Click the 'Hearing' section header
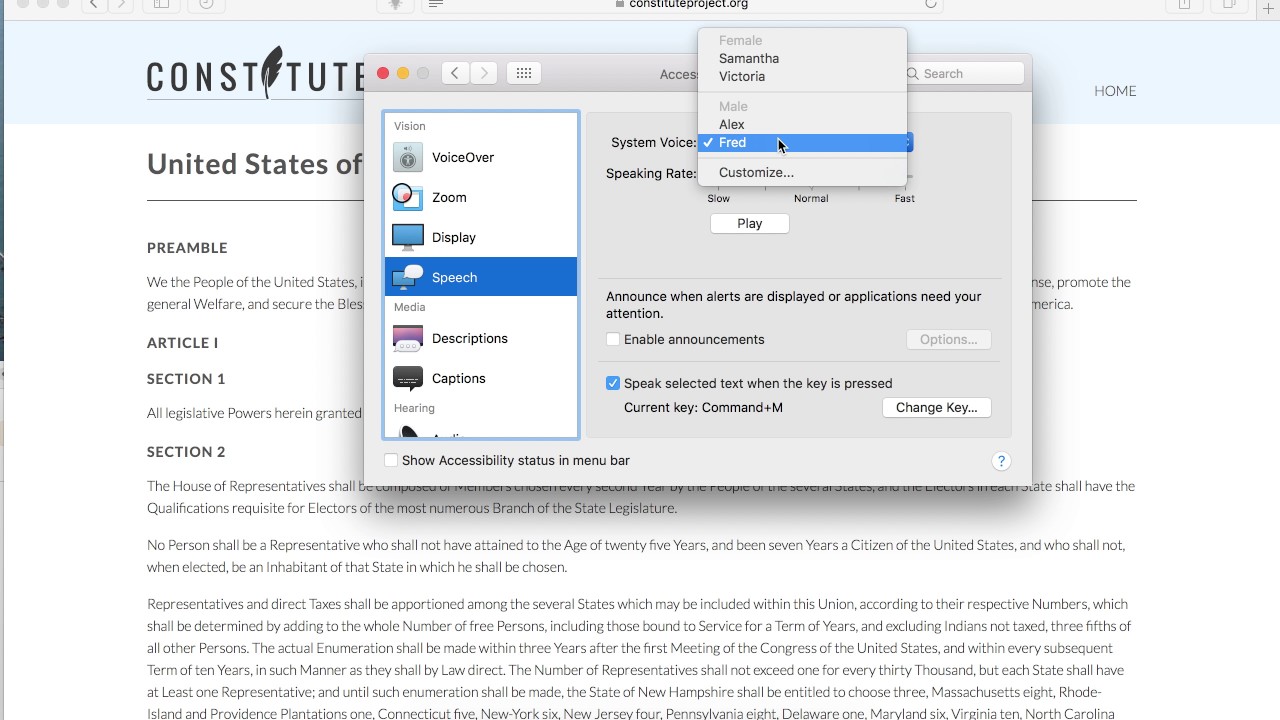1280x720 pixels. 414,409
